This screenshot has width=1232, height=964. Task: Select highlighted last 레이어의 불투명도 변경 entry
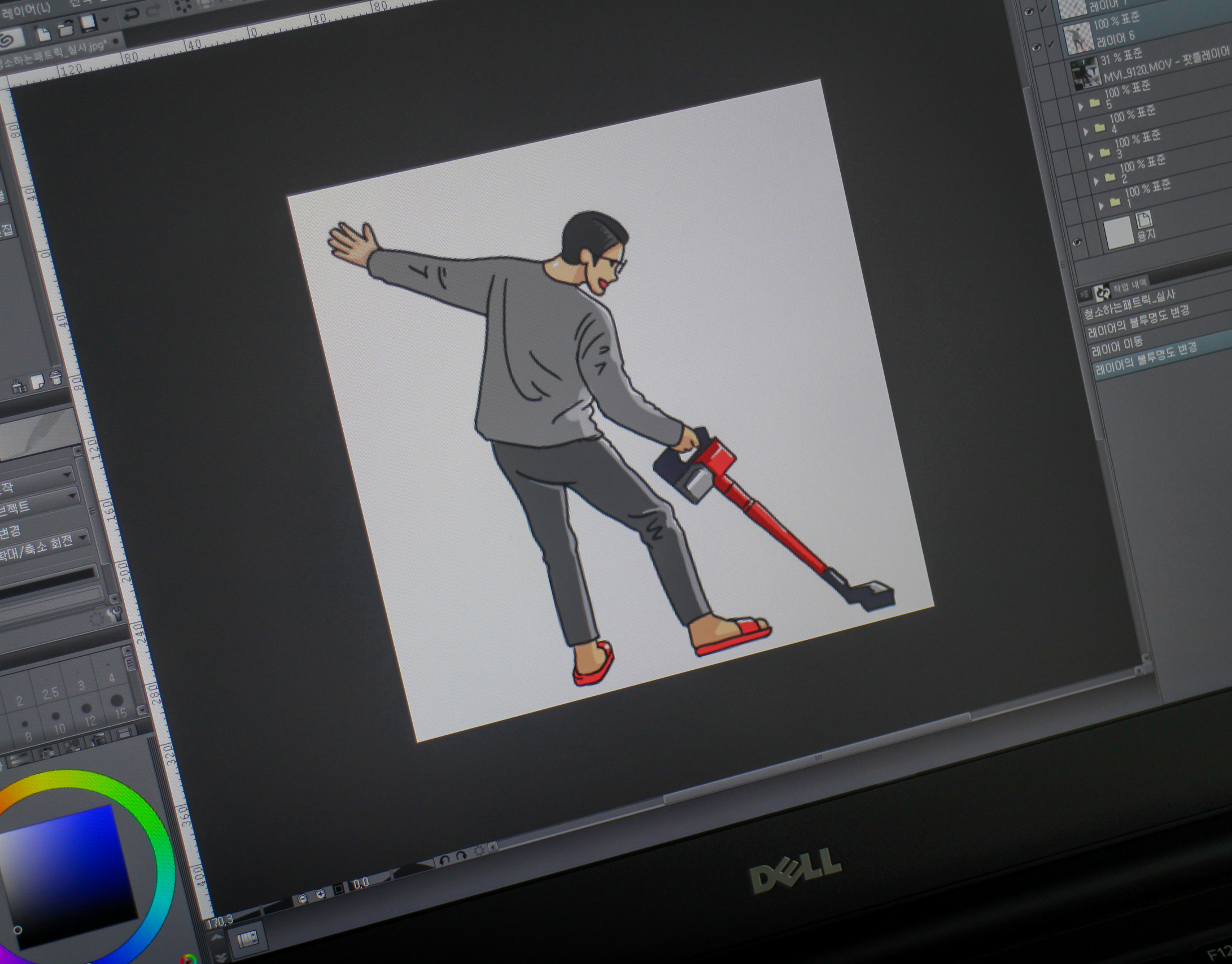click(x=1147, y=358)
